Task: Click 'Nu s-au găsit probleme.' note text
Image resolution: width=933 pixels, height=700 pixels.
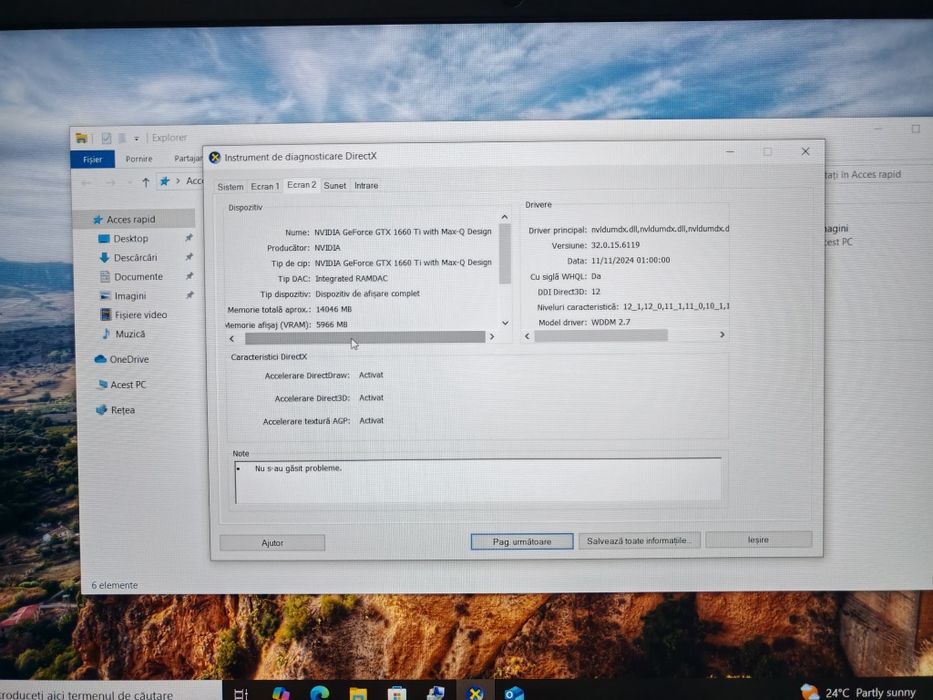Action: 298,468
